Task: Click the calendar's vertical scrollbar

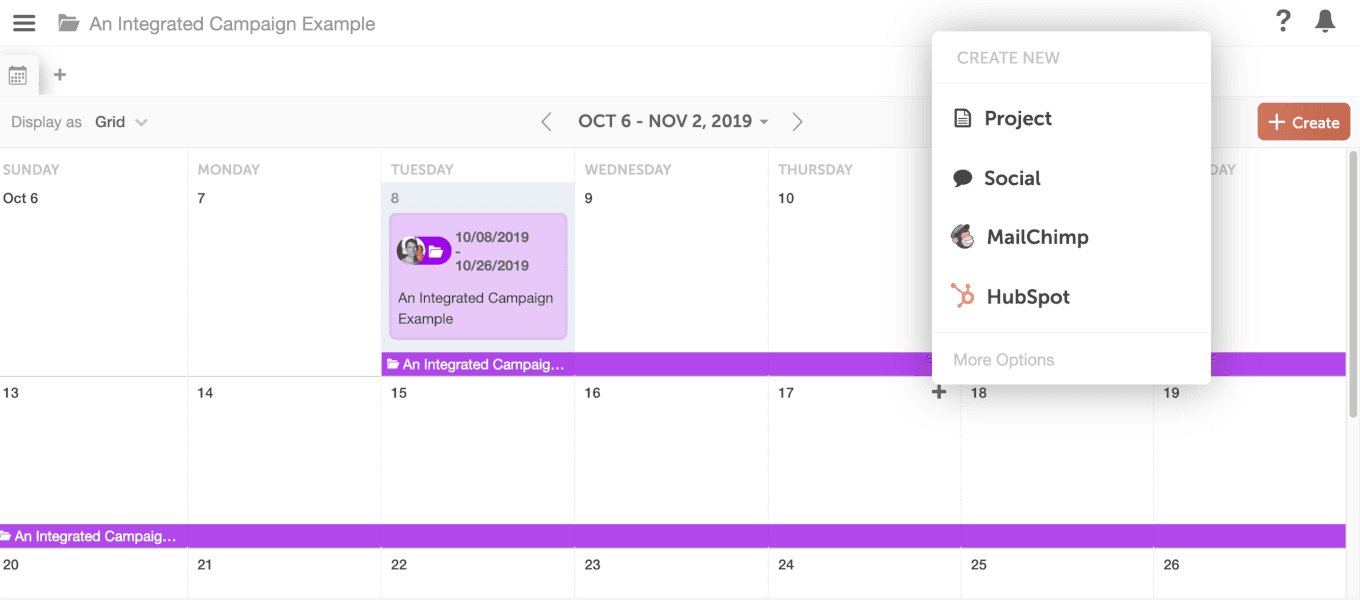Action: point(1354,283)
